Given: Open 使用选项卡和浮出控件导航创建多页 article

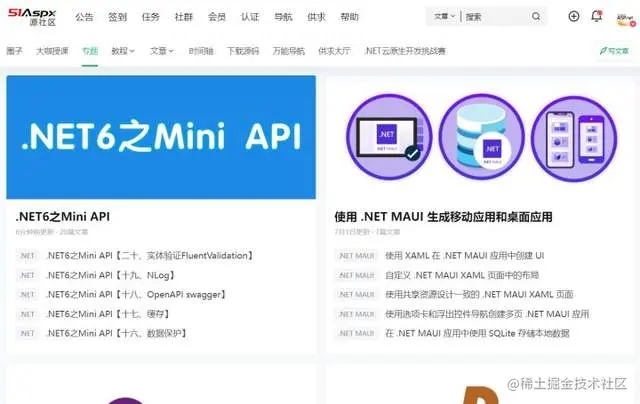Looking at the screenshot, I should [x=487, y=314].
